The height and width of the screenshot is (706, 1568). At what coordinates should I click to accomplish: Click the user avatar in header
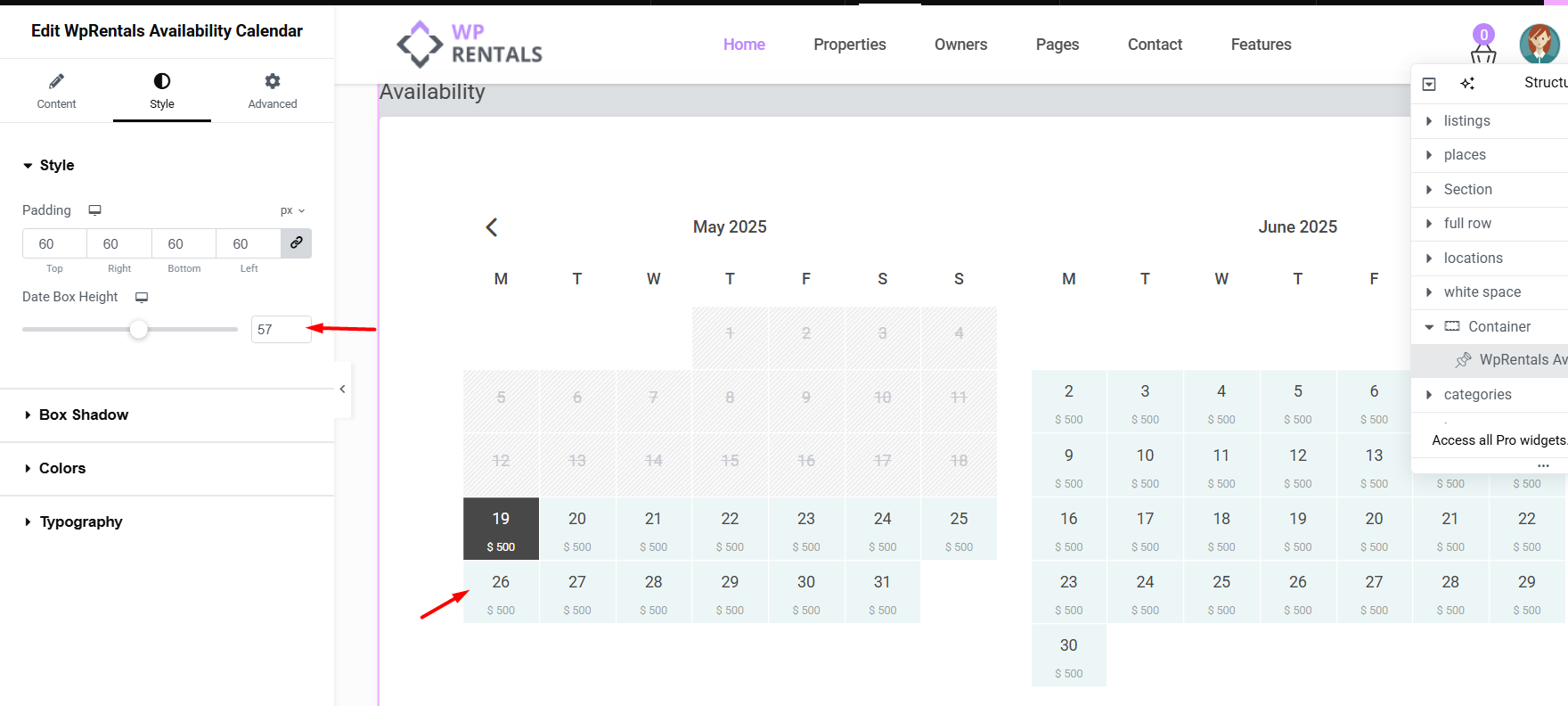tap(1539, 44)
